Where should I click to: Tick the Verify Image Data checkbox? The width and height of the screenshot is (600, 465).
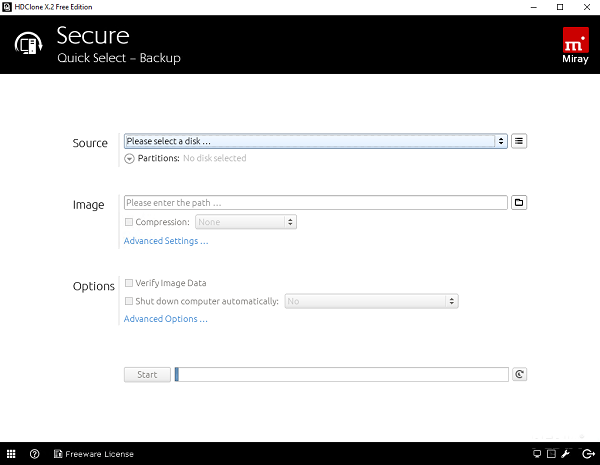click(x=129, y=283)
